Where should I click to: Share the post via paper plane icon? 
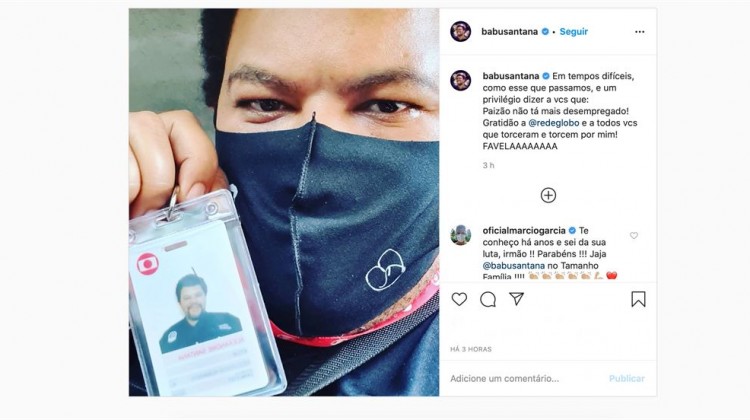(x=517, y=299)
